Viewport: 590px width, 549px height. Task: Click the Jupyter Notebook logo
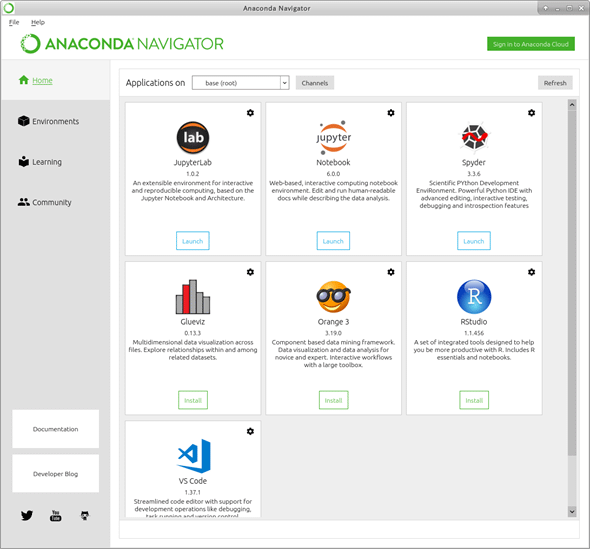333,137
